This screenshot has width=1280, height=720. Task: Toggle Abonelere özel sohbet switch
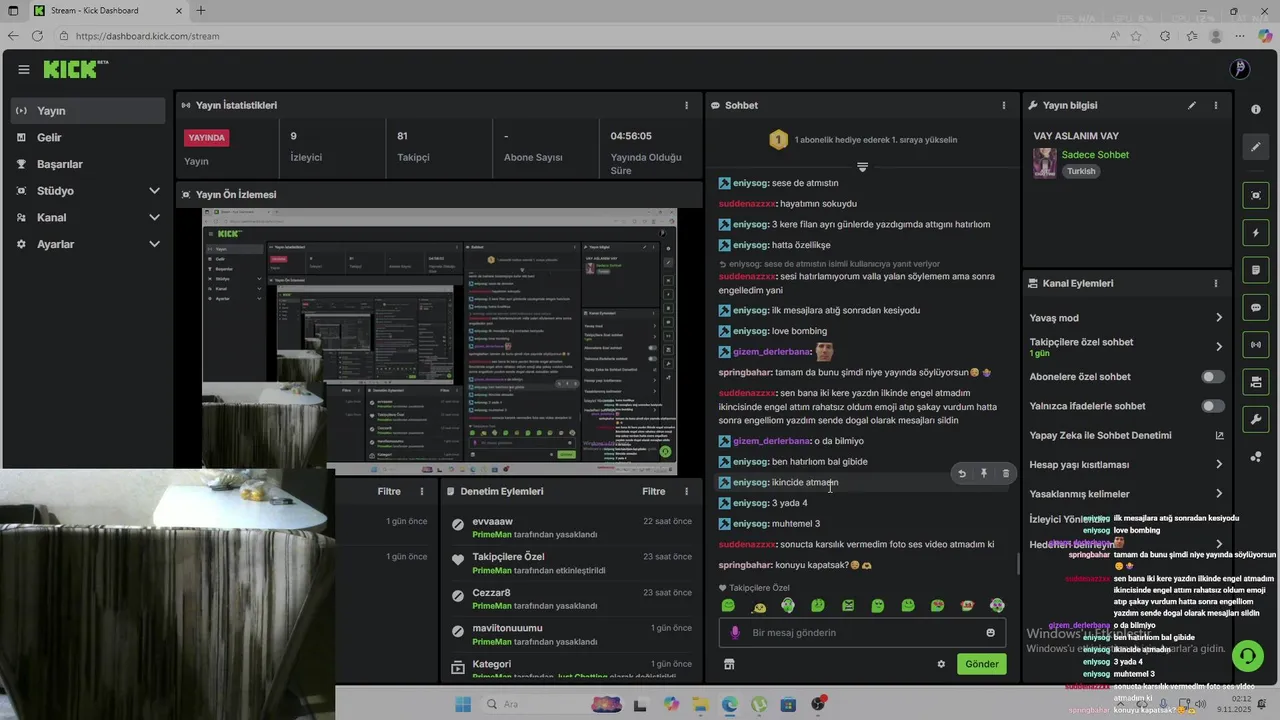(x=1213, y=377)
